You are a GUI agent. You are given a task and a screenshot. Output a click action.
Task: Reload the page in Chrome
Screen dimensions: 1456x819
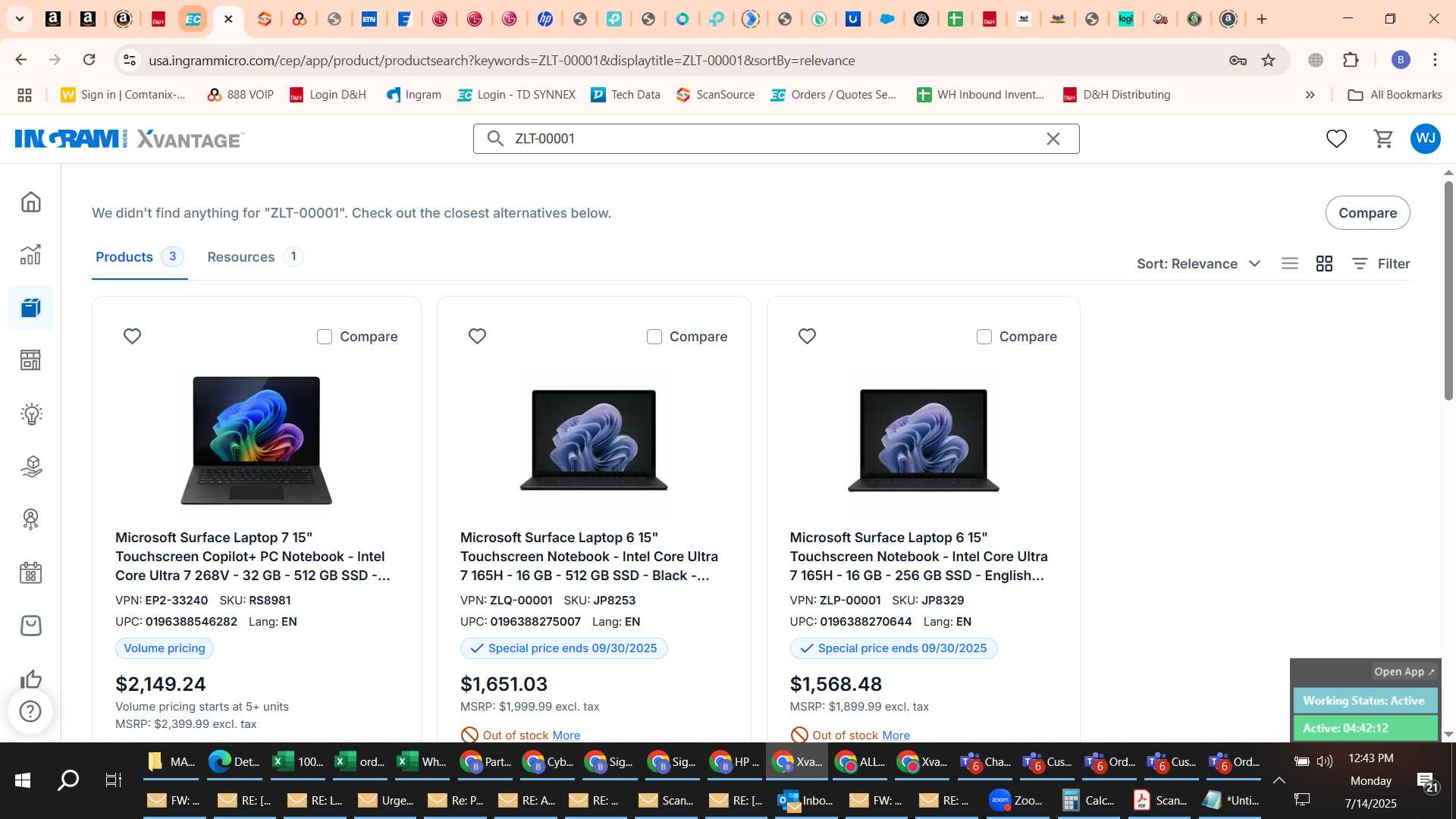89,60
